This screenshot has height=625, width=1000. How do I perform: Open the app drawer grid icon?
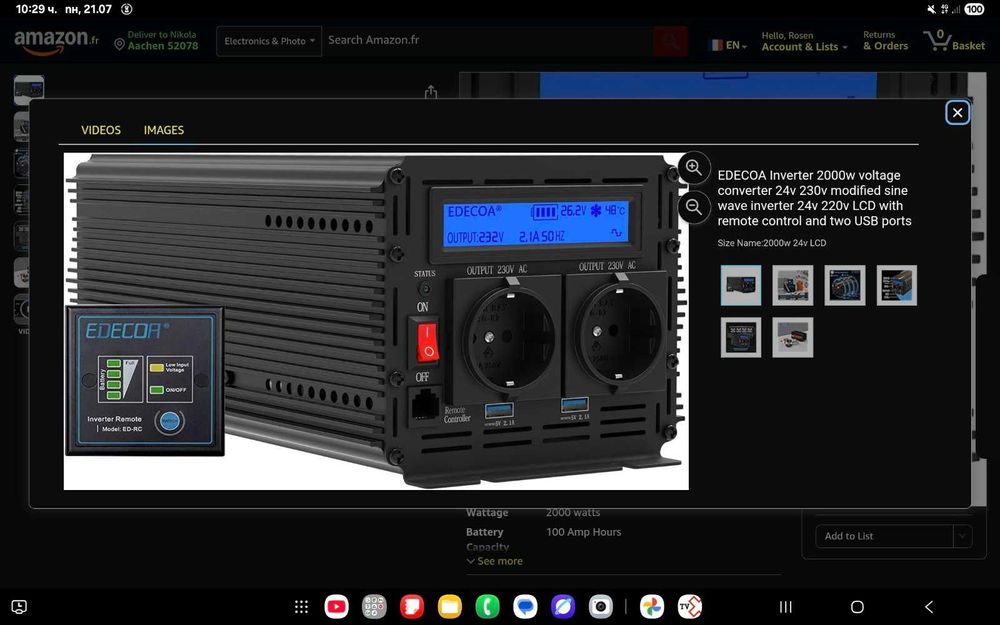click(x=301, y=607)
